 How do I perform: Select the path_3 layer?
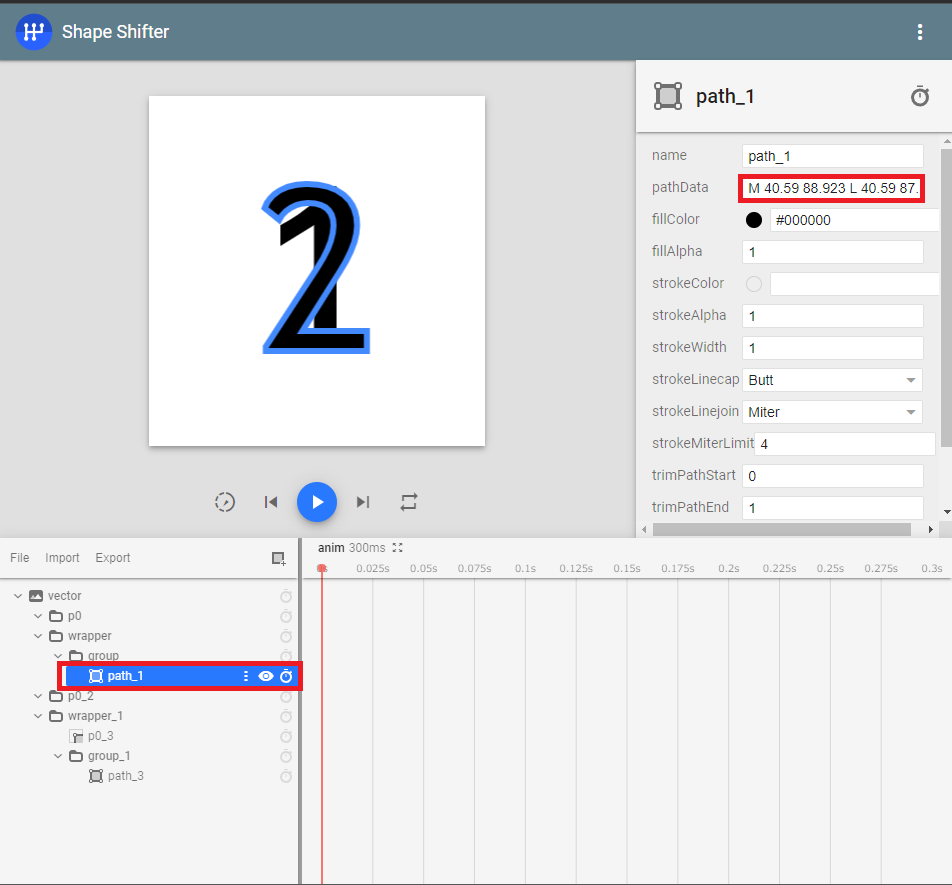(126, 776)
